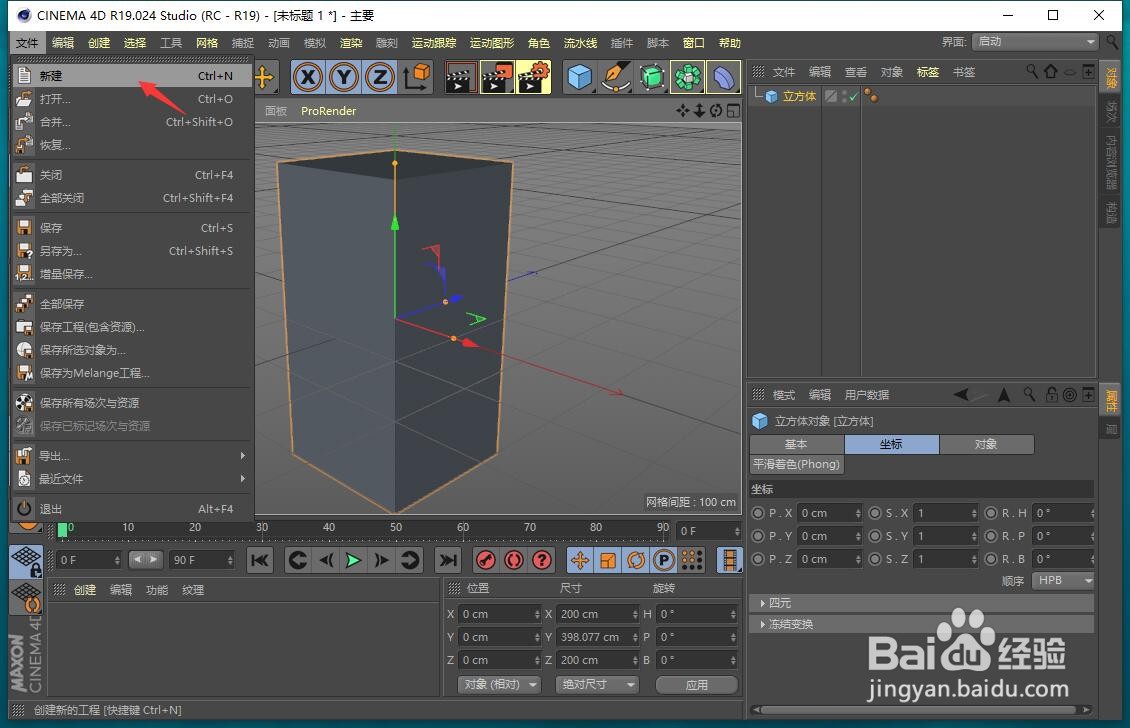Expand 导出 submenu in file menu
This screenshot has width=1130, height=728.
(x=132, y=456)
